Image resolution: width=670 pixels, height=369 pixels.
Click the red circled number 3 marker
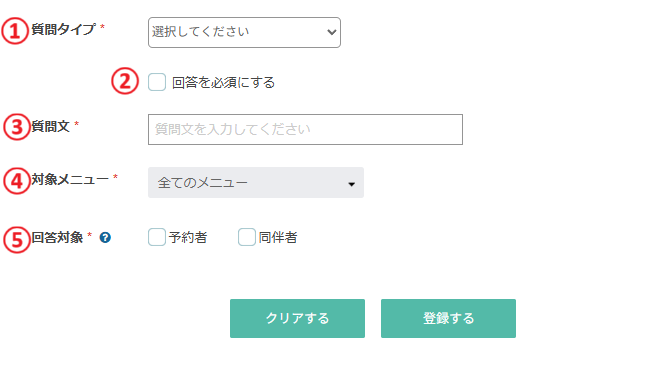[x=17, y=127]
